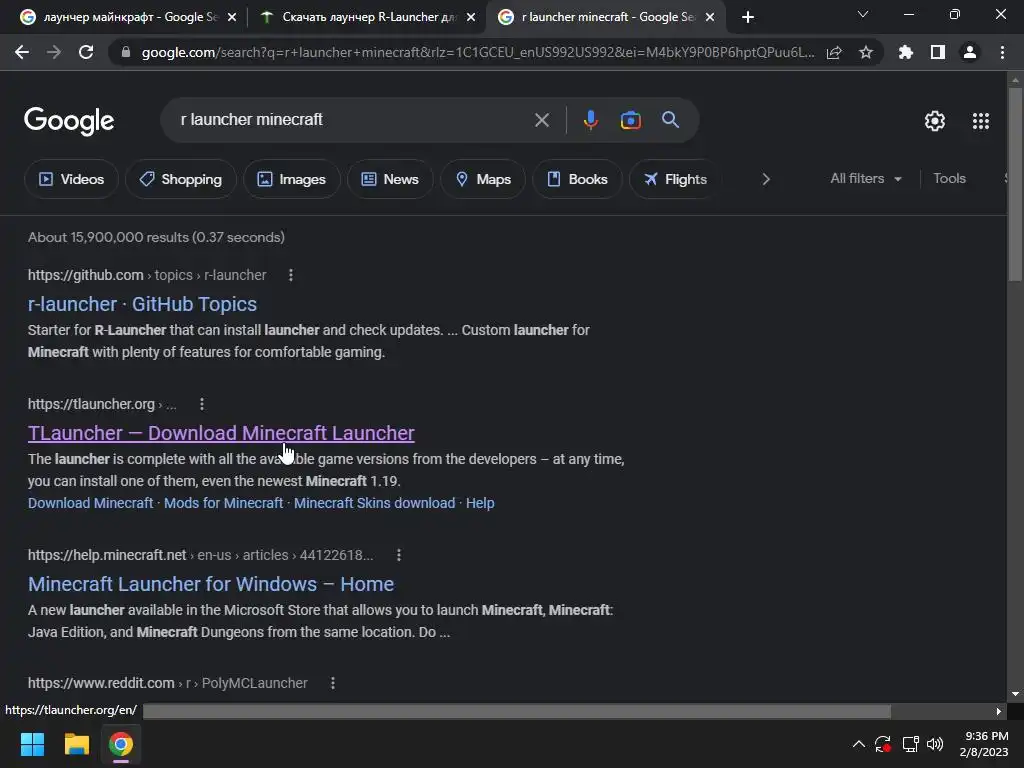
Task: Open the Minecraft Skins download sitelink
Action: (374, 503)
